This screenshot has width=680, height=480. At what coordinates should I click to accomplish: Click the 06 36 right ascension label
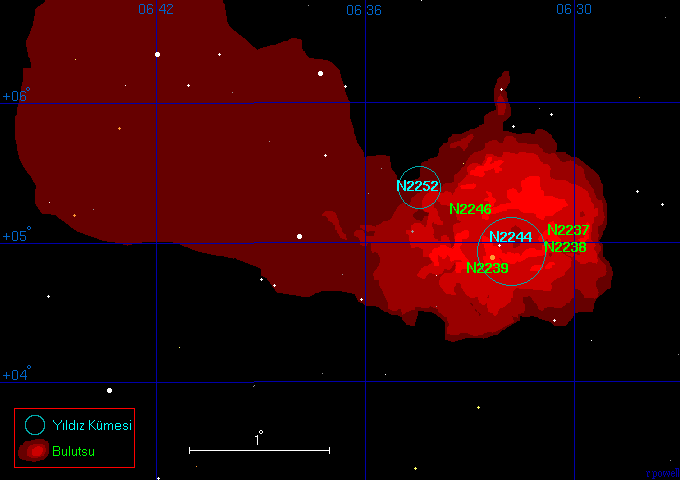[x=364, y=10]
